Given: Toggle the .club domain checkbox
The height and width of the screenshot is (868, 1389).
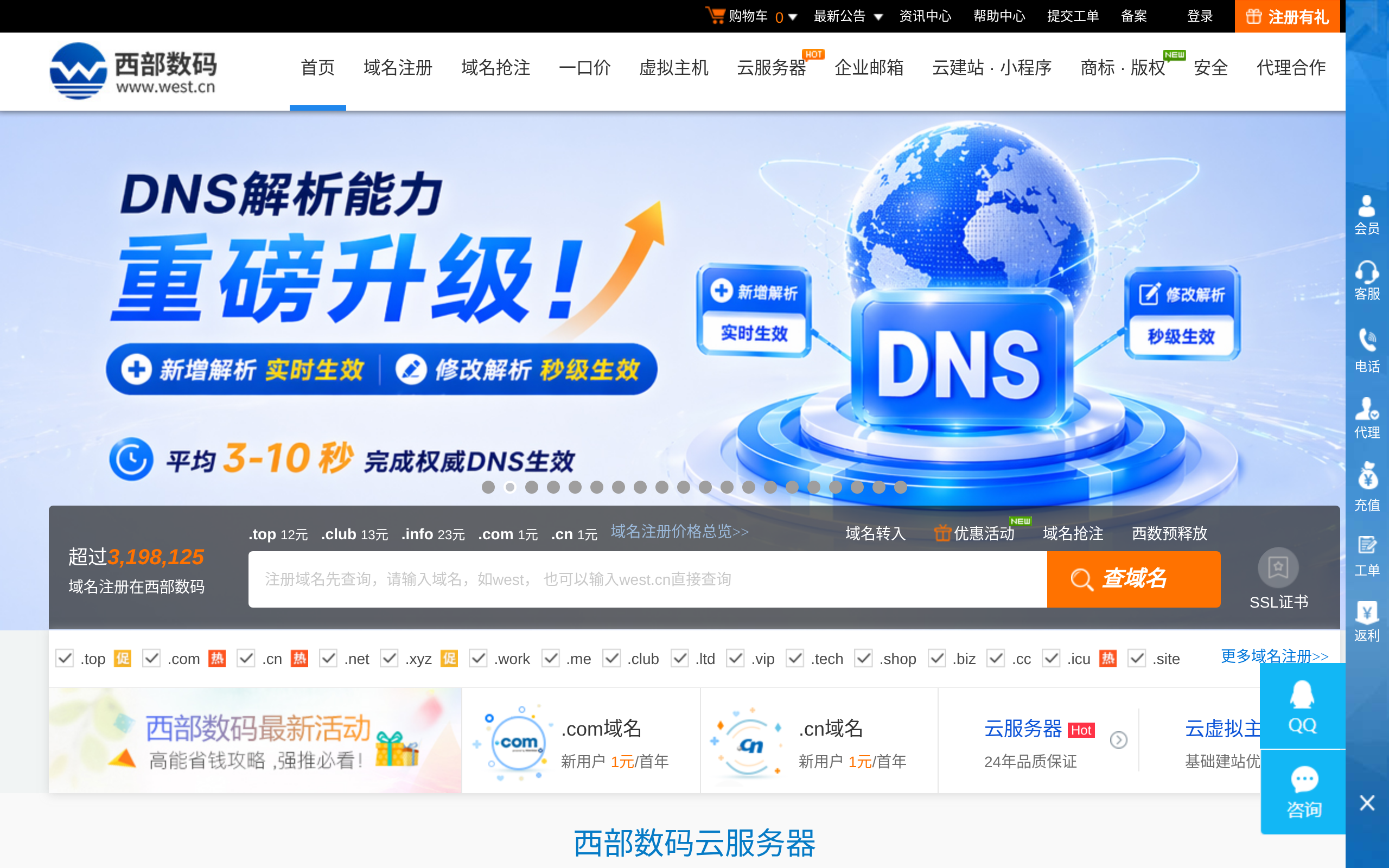Looking at the screenshot, I should [612, 659].
